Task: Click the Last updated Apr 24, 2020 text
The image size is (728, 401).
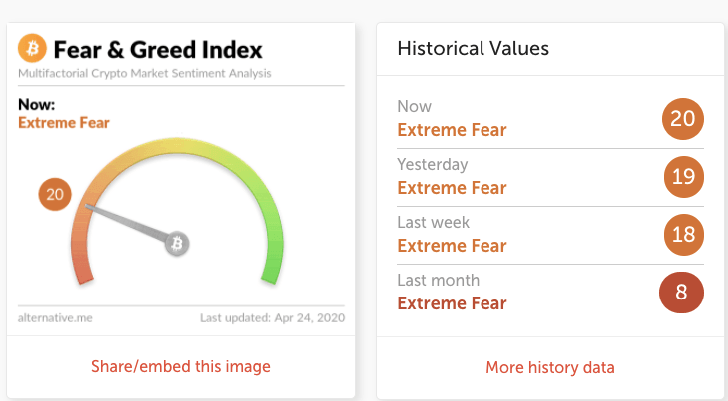Action: [272, 317]
